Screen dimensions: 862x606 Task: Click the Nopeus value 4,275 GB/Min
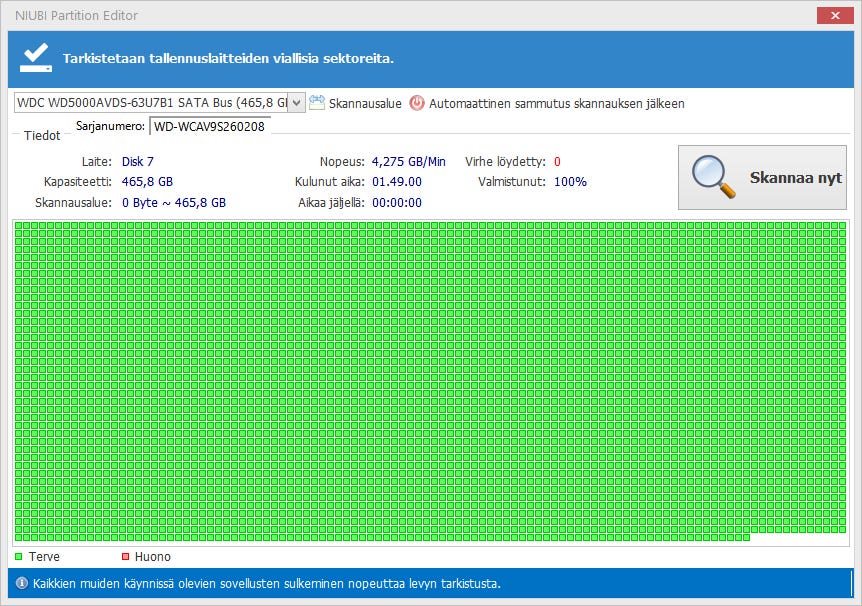coord(408,162)
